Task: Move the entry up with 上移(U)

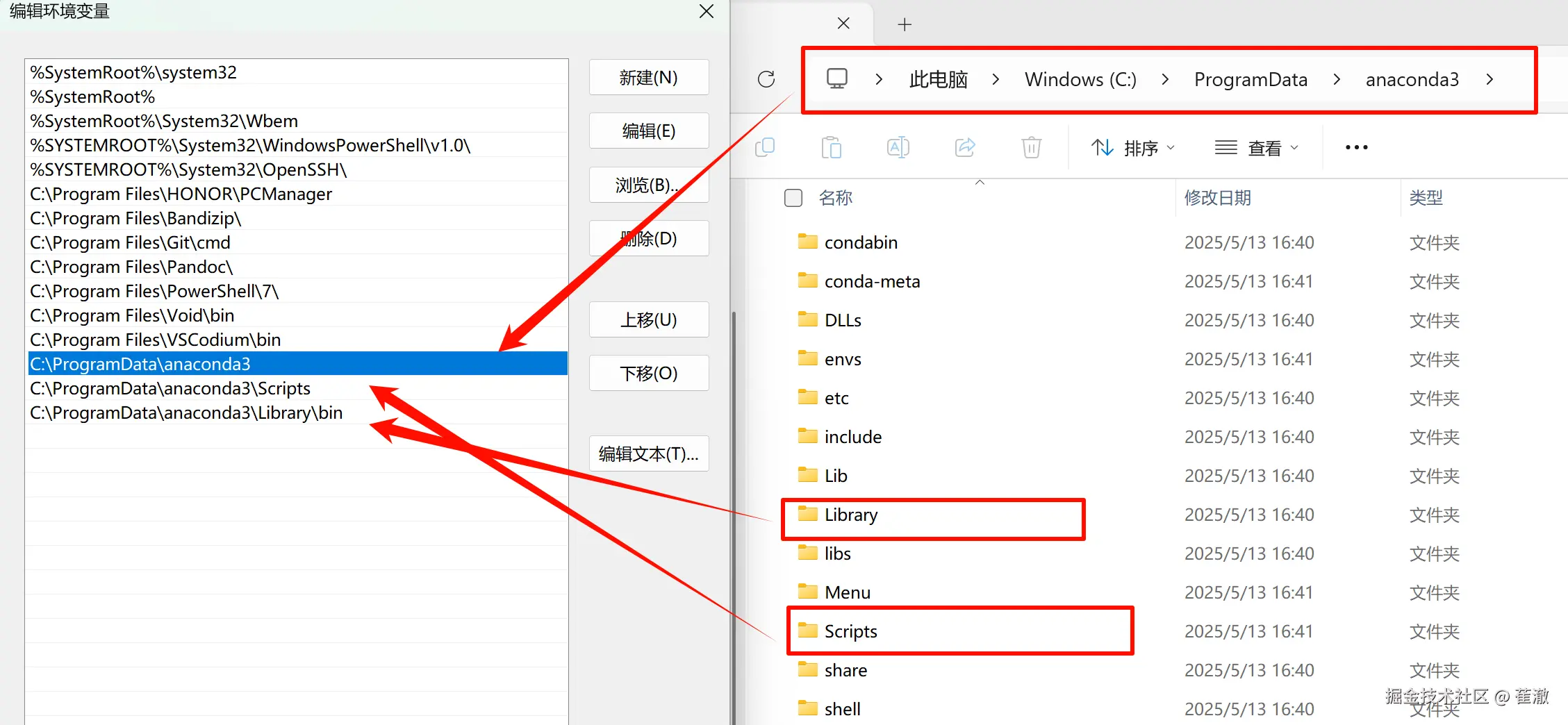Action: 649,319
